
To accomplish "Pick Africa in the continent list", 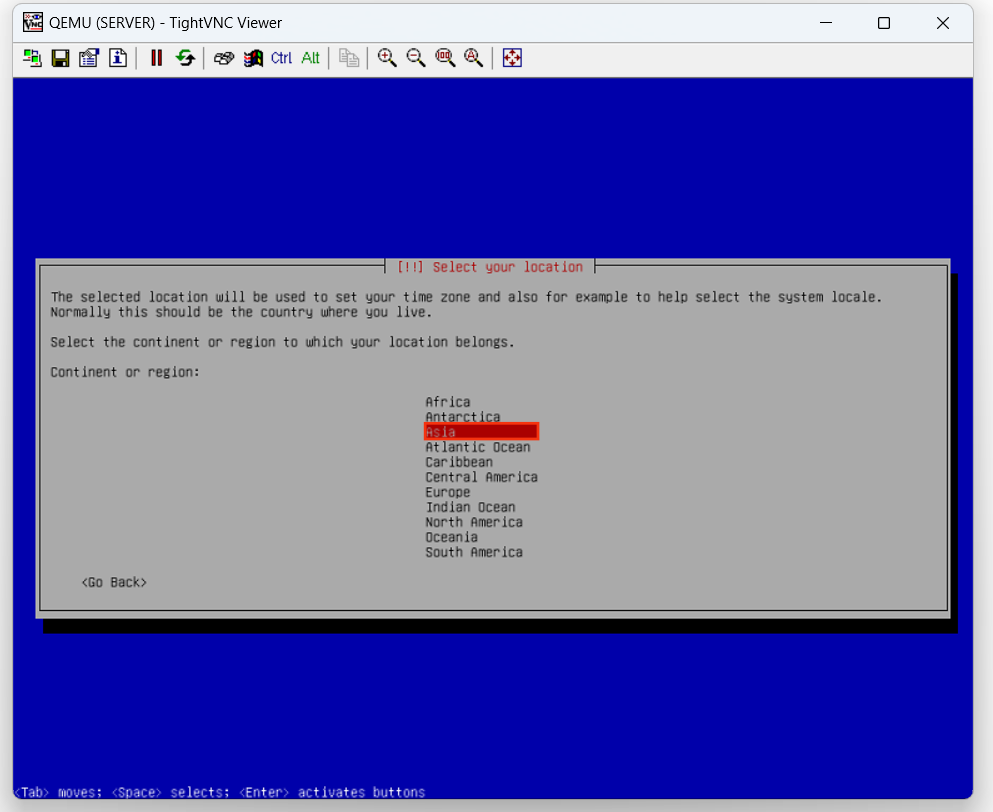I will tap(448, 402).
